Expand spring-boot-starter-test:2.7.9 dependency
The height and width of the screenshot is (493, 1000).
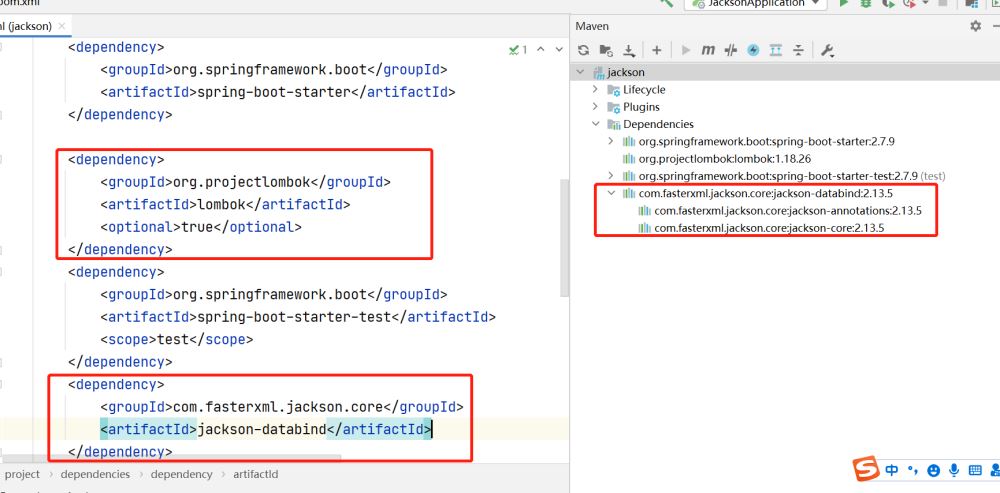coord(611,175)
